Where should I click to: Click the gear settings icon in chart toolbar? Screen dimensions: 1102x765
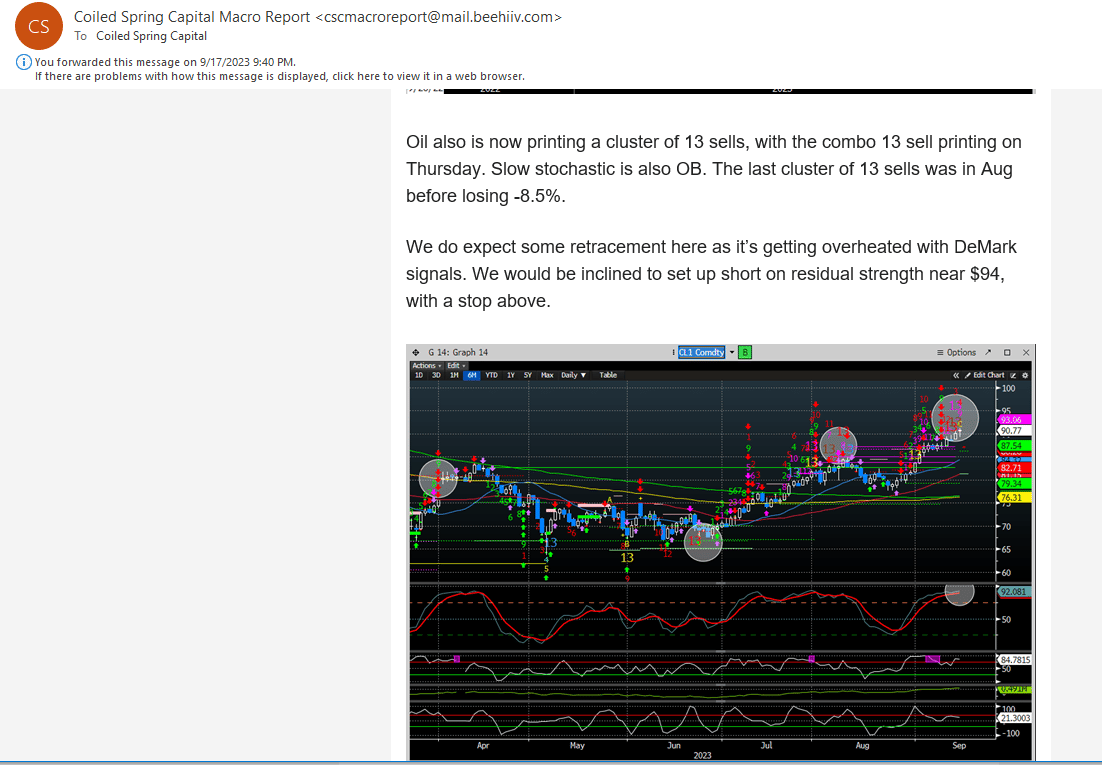pyautogui.click(x=1025, y=375)
